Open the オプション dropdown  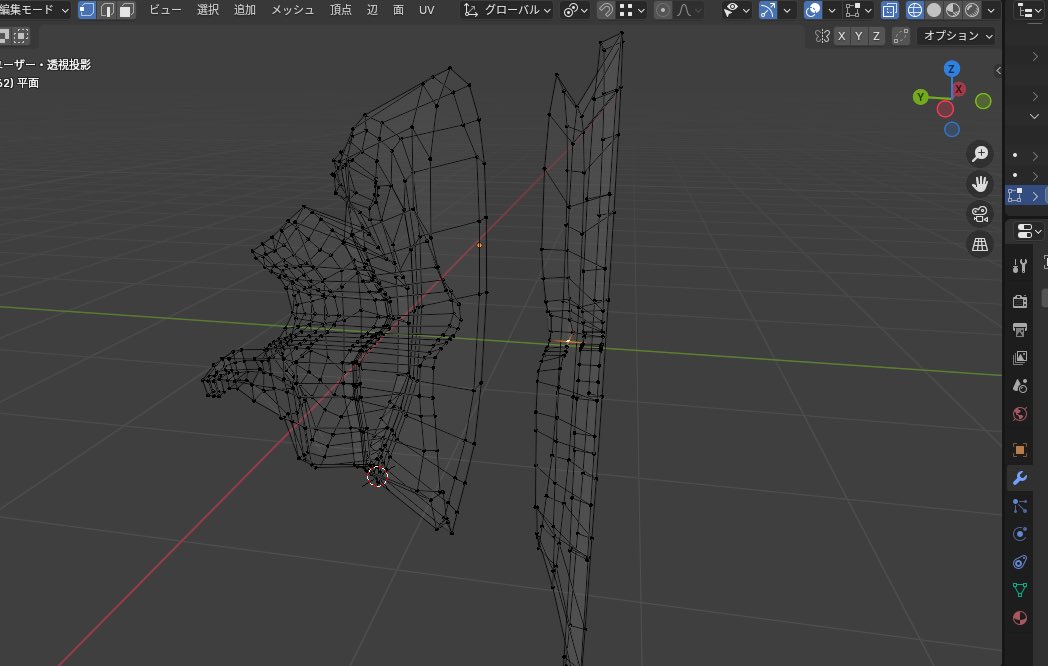(x=956, y=36)
